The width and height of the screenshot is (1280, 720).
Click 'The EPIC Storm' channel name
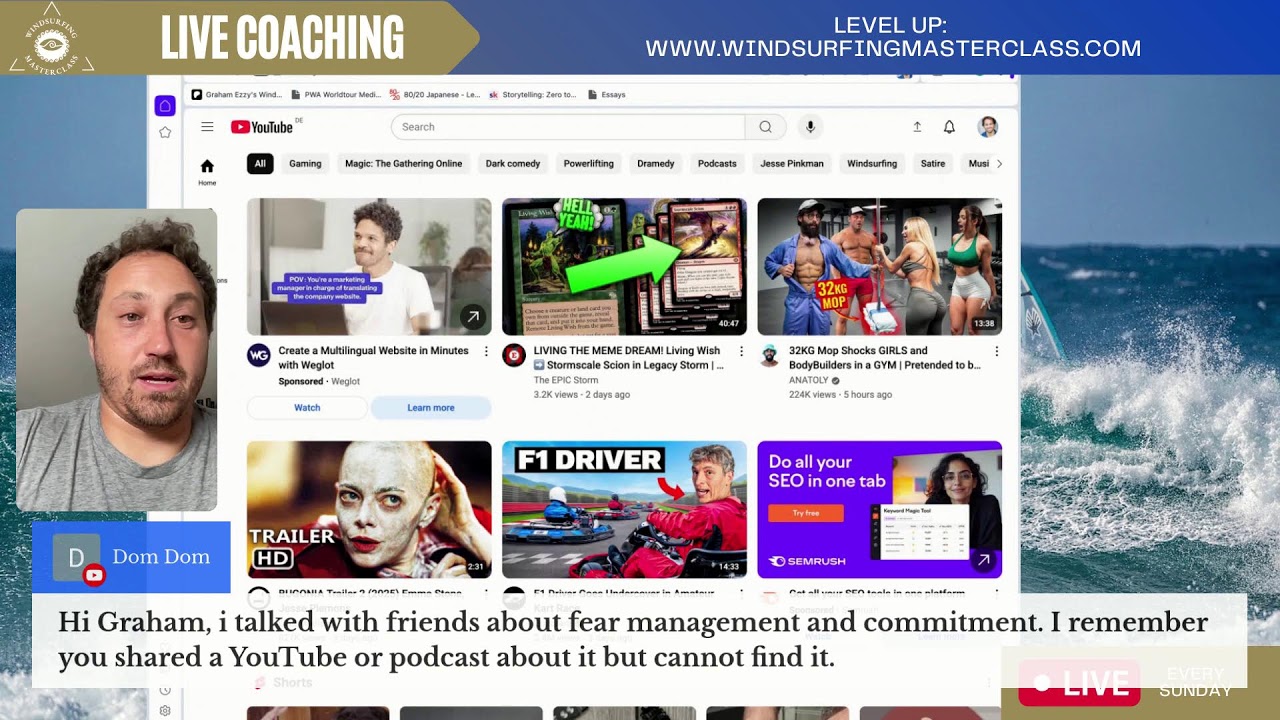(566, 380)
